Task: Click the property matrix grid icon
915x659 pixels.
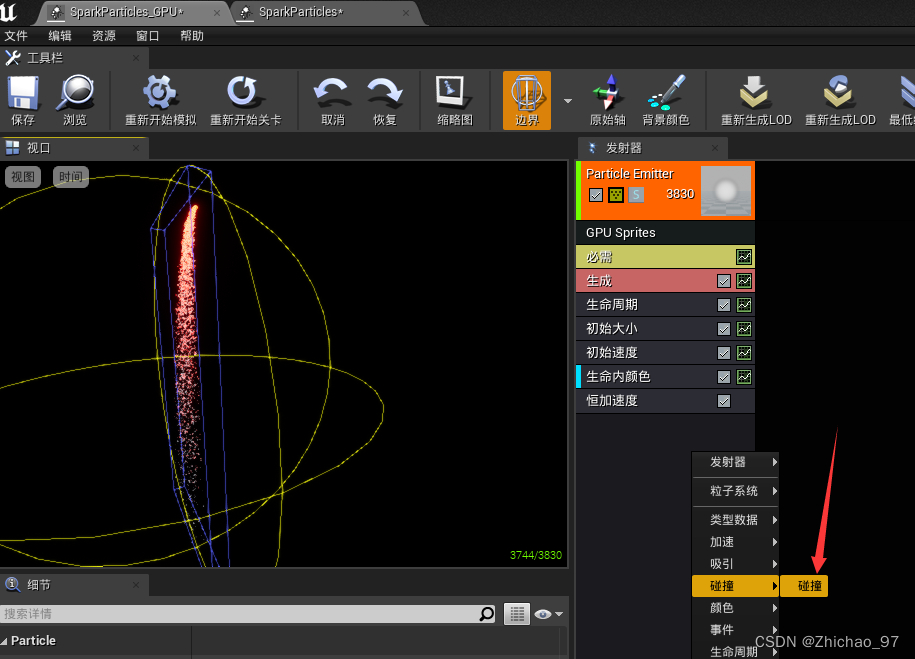Action: coord(516,613)
